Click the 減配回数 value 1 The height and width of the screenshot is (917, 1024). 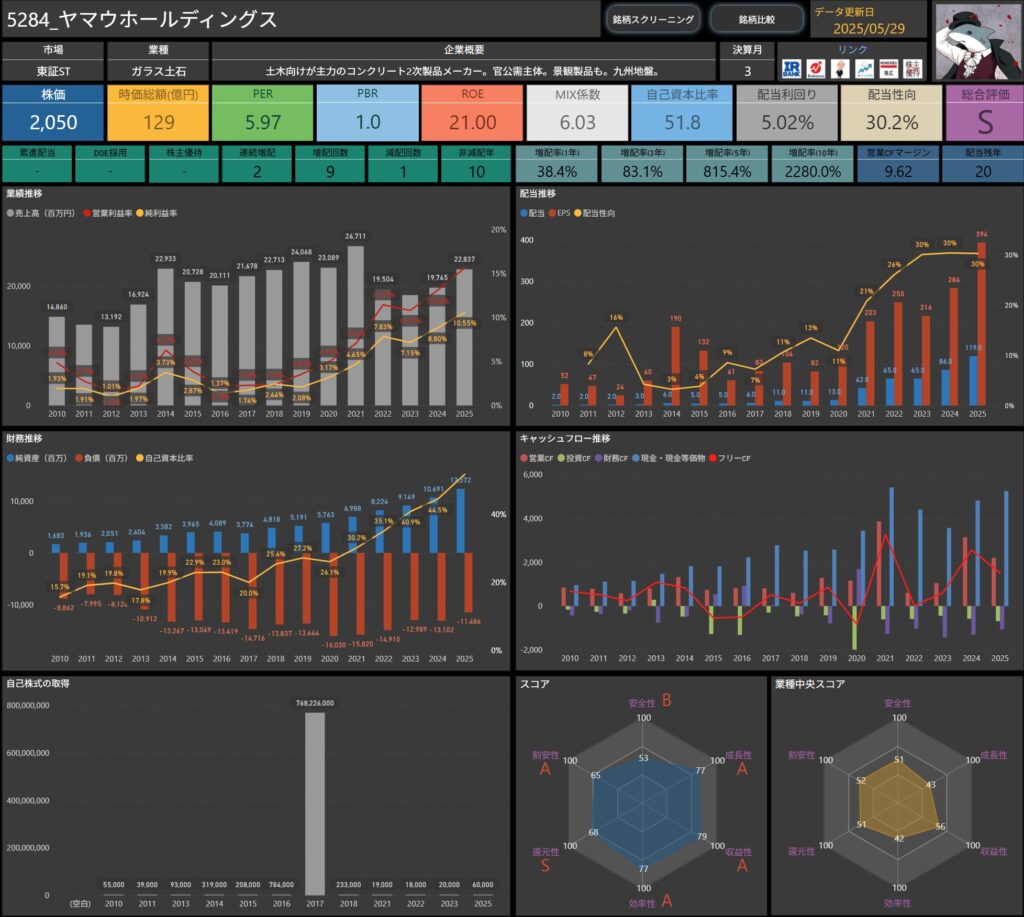pos(403,172)
